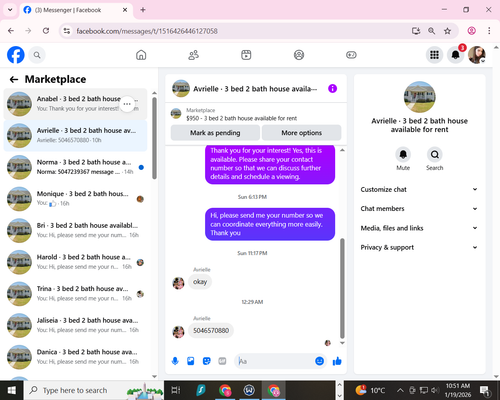
Task: Open the taskbar clock showing 10:51 AM
Action: 458,390
